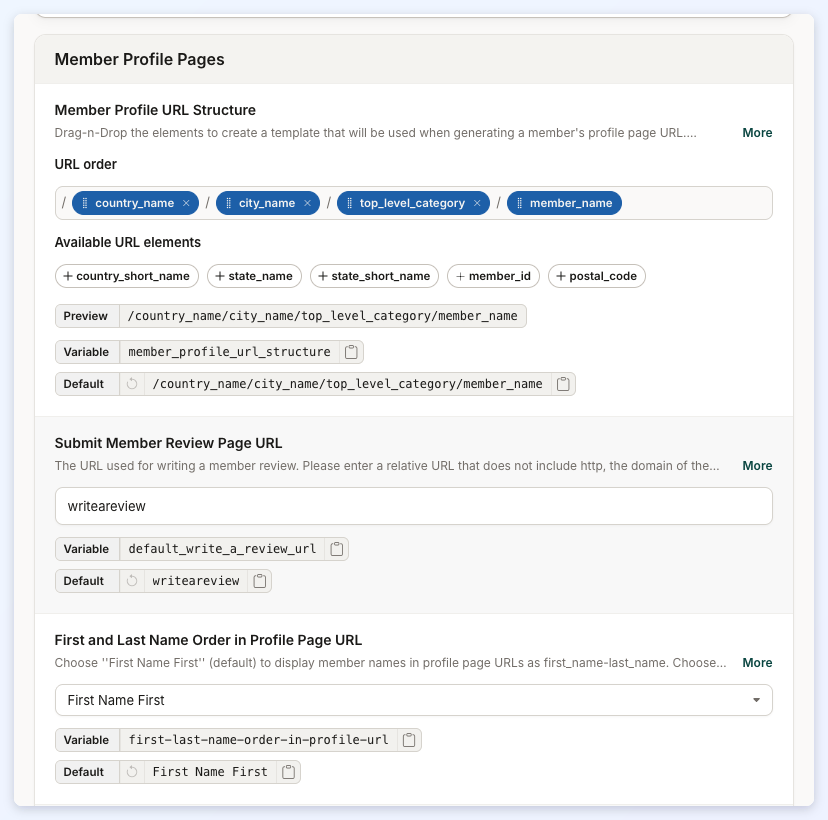This screenshot has width=828, height=820.
Task: Copy default URL structure value
Action: pos(563,384)
